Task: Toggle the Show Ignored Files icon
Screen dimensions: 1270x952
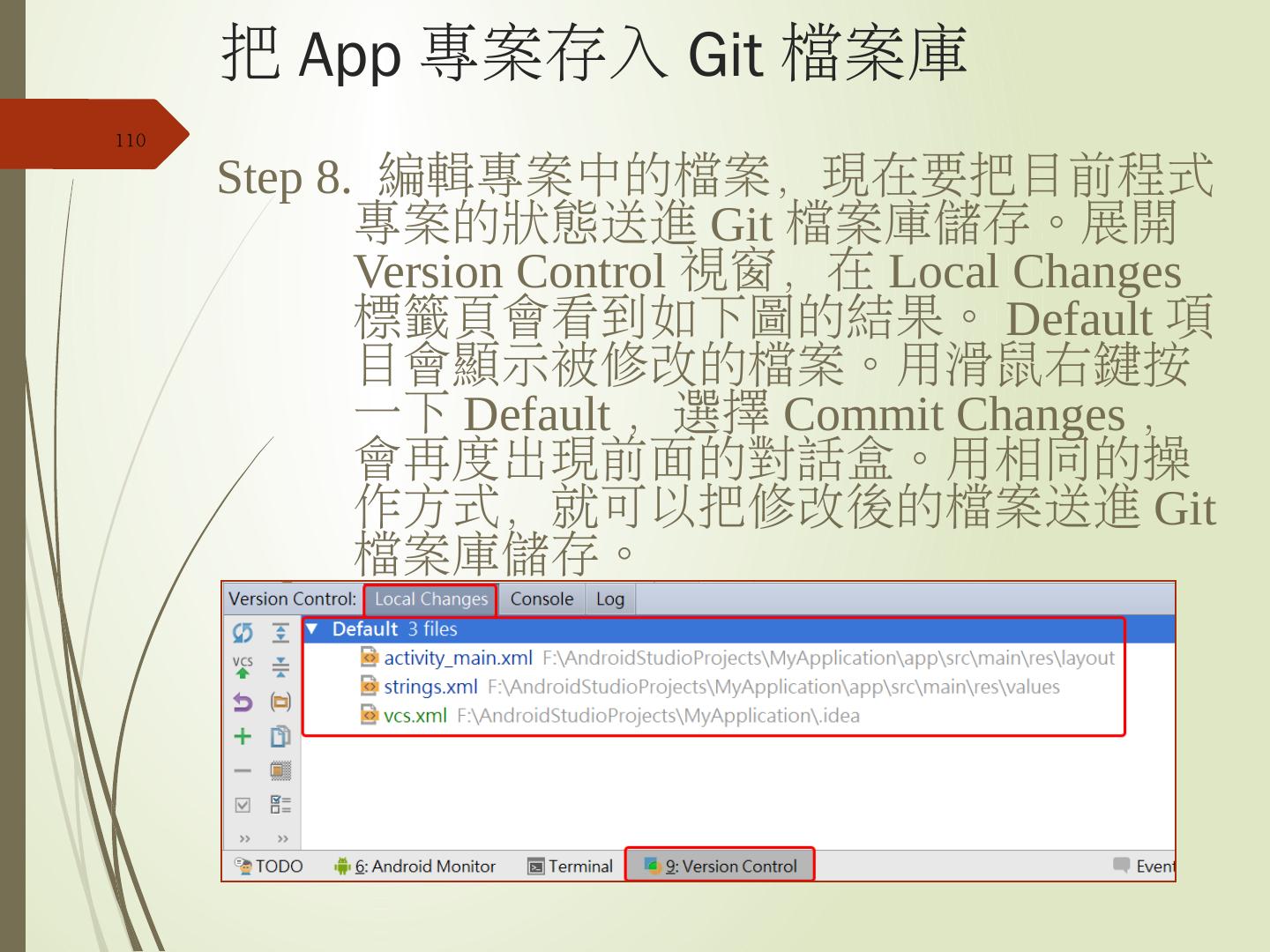Action: pos(280,770)
